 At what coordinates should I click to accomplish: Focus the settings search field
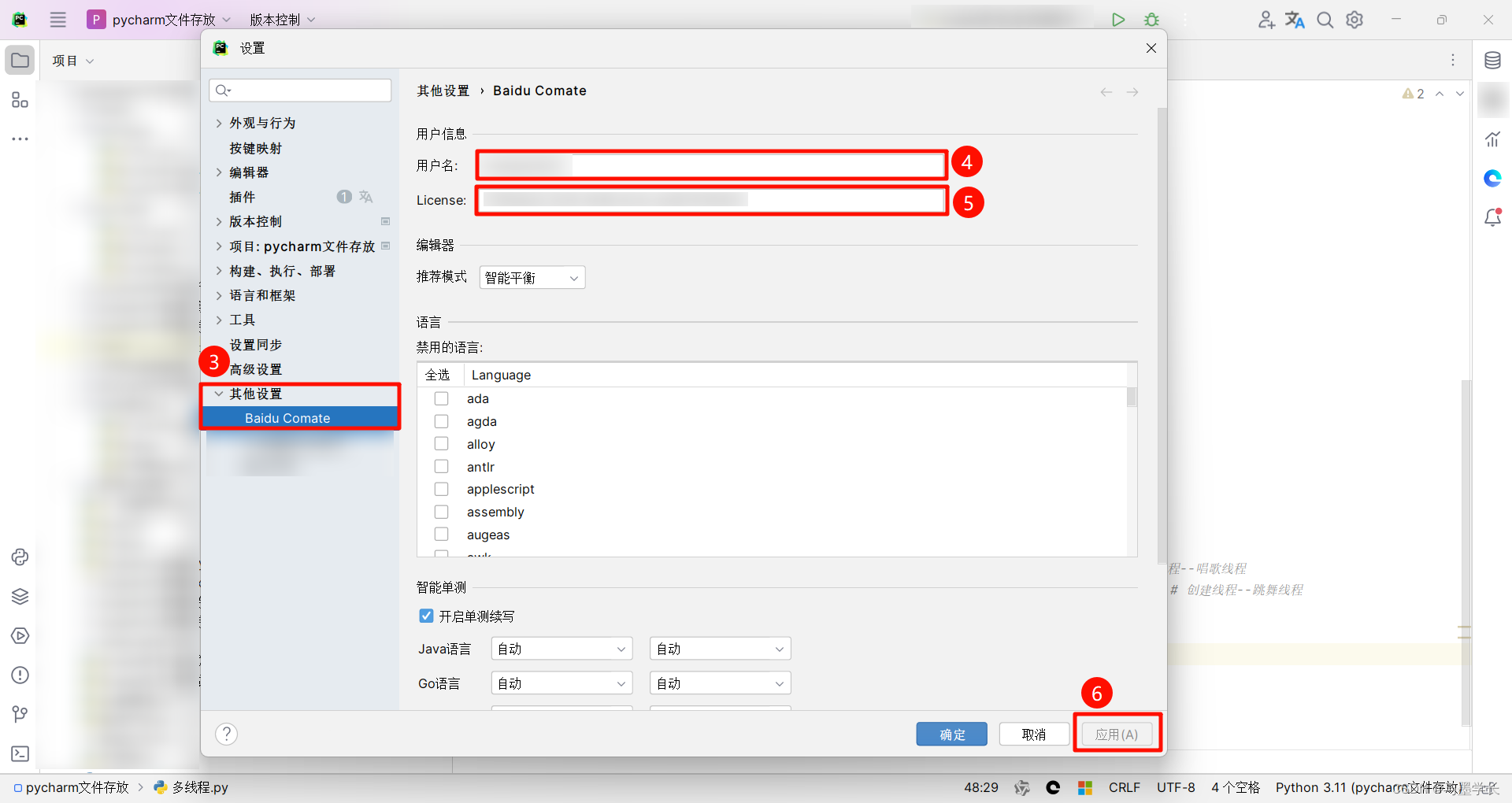click(x=300, y=90)
